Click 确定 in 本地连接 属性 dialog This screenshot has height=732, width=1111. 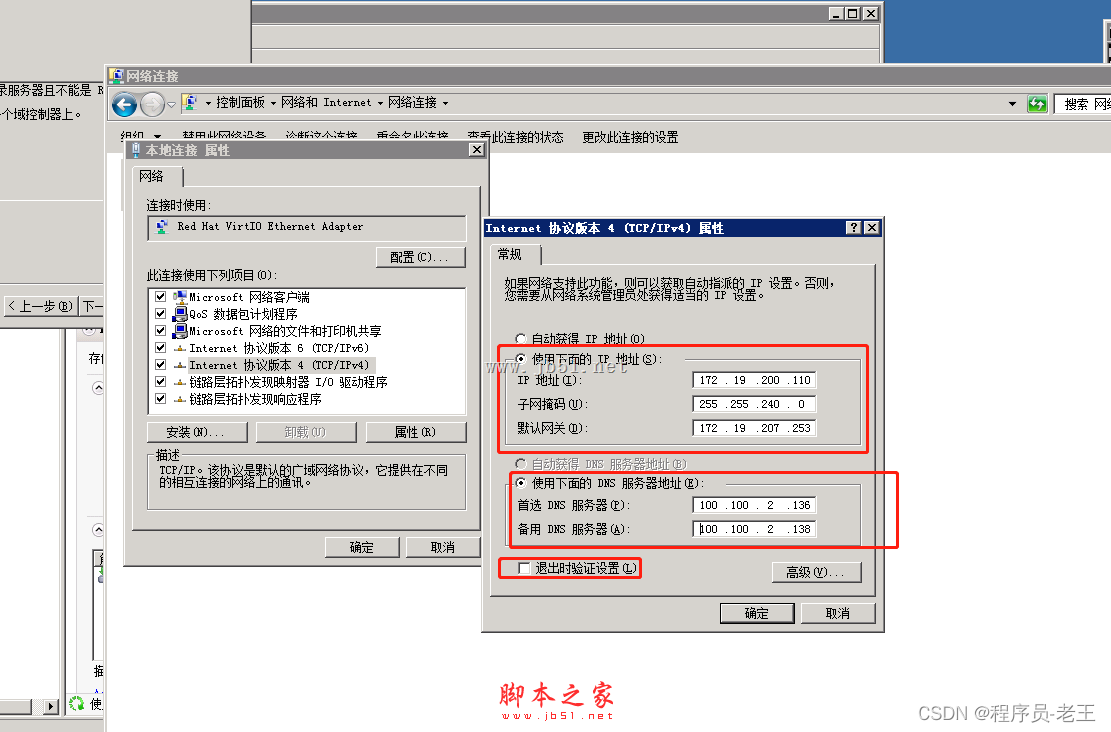point(362,548)
